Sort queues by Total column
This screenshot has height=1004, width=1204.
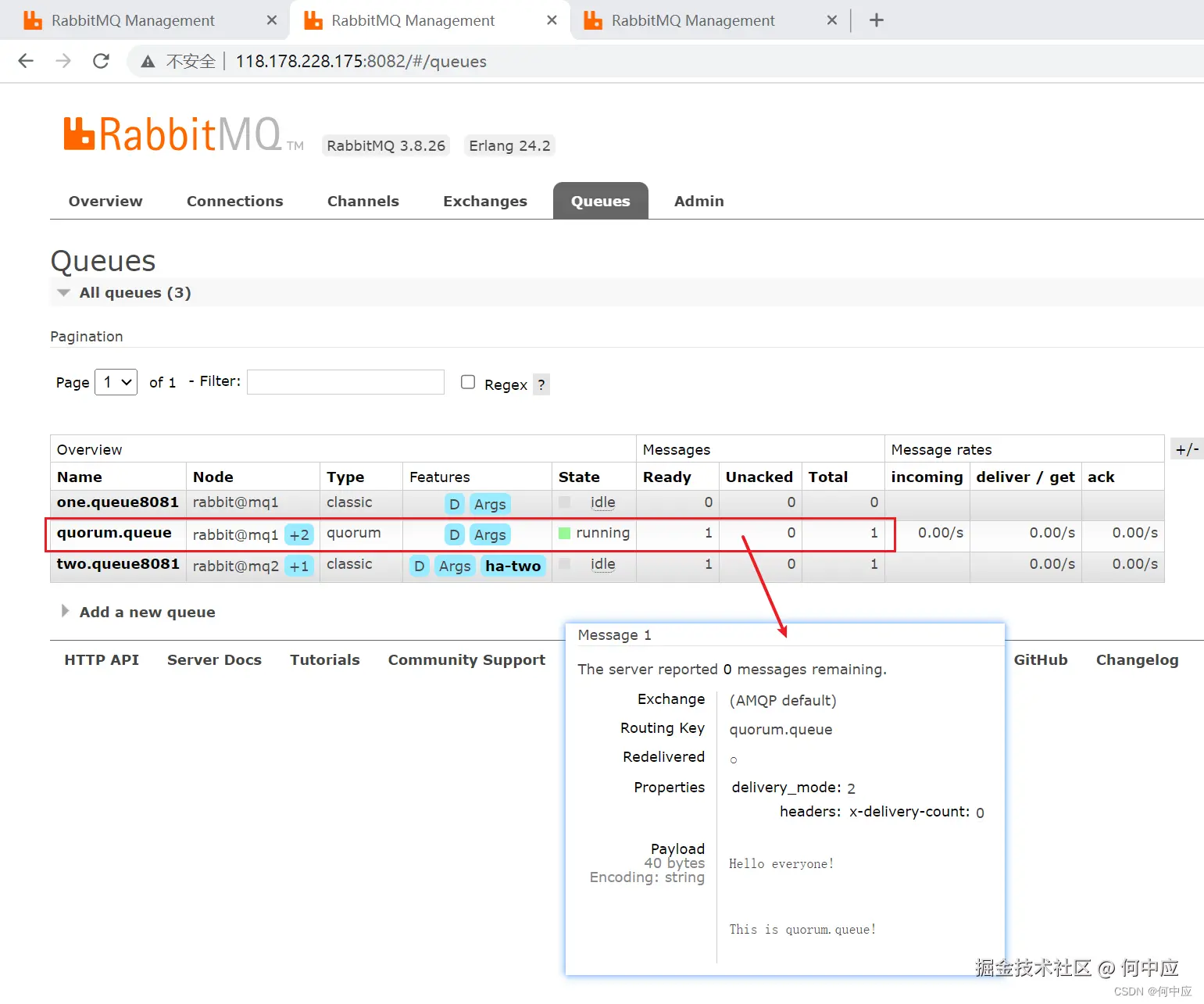coord(827,477)
